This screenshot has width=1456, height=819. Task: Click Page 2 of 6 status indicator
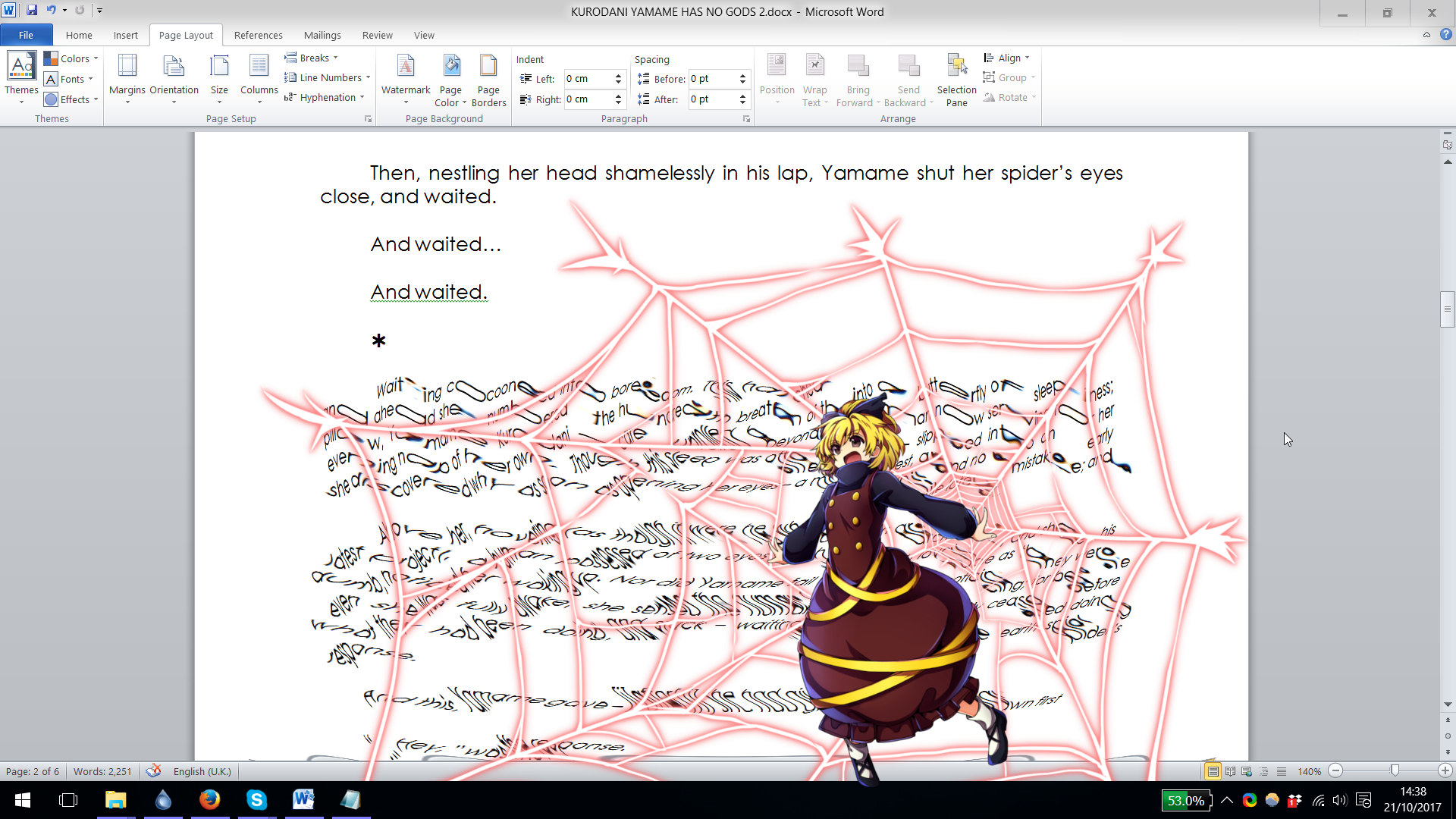click(x=33, y=771)
